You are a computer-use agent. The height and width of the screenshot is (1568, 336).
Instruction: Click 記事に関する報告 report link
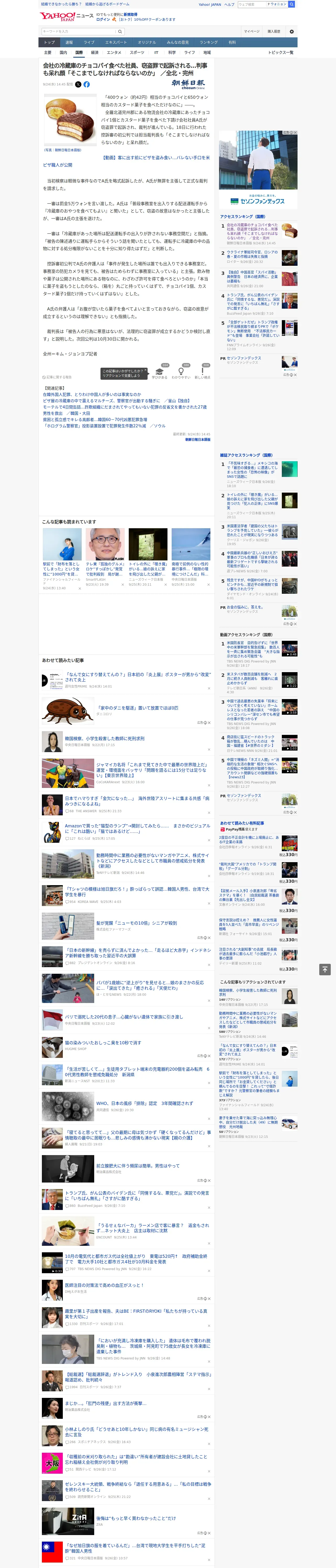tap(57, 377)
